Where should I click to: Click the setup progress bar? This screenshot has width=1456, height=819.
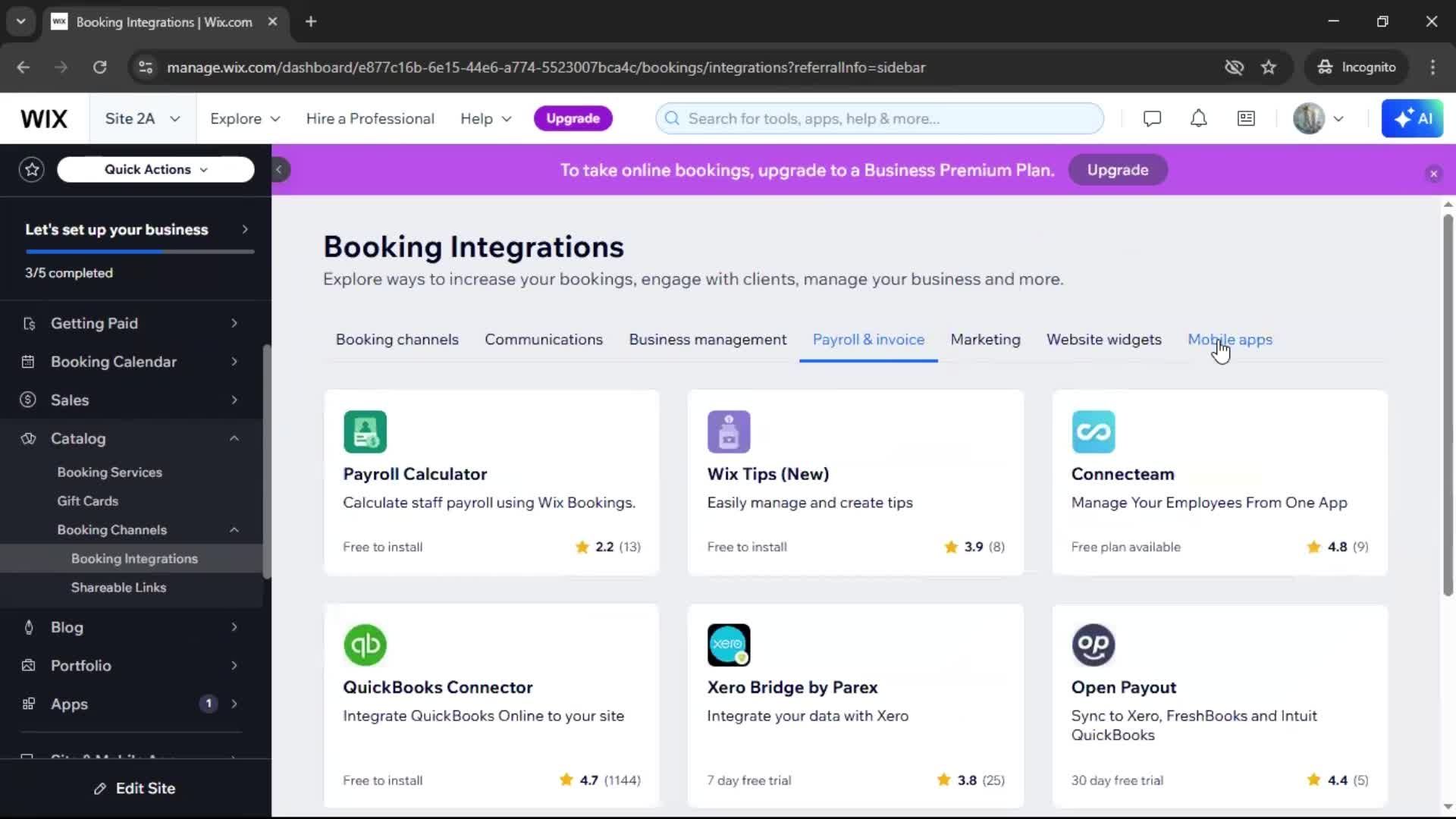pos(140,252)
